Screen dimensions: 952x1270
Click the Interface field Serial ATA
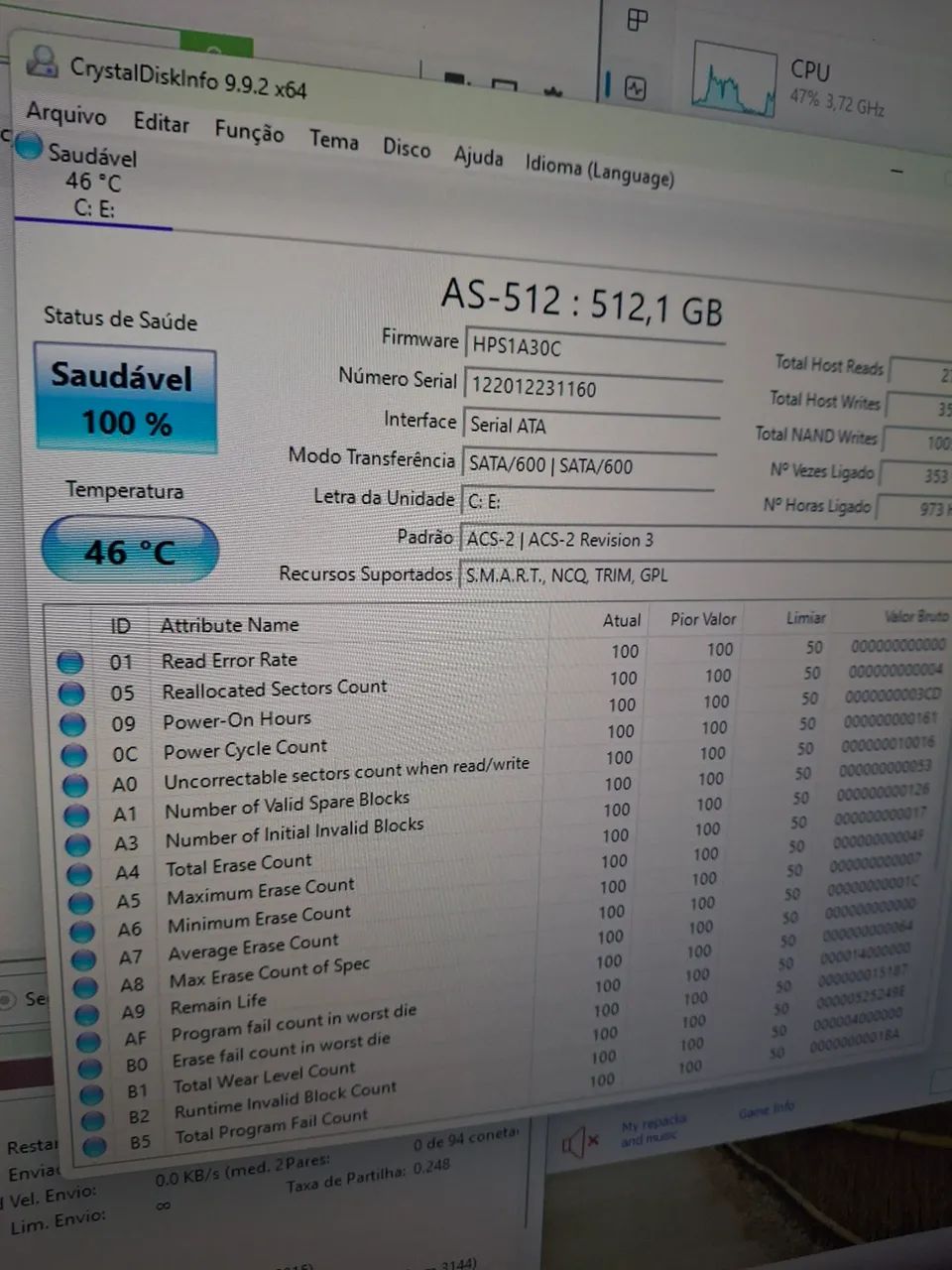click(x=590, y=427)
